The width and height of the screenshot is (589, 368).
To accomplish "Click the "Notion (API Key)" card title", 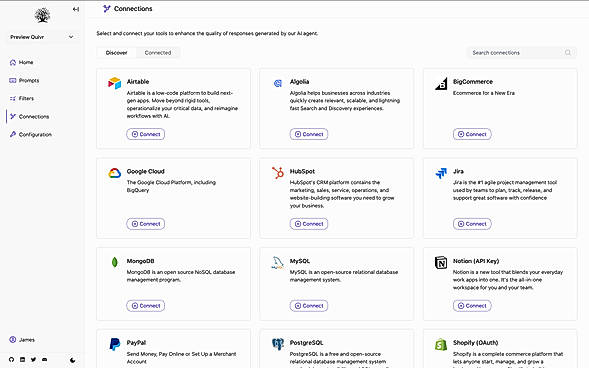I will tap(476, 261).
